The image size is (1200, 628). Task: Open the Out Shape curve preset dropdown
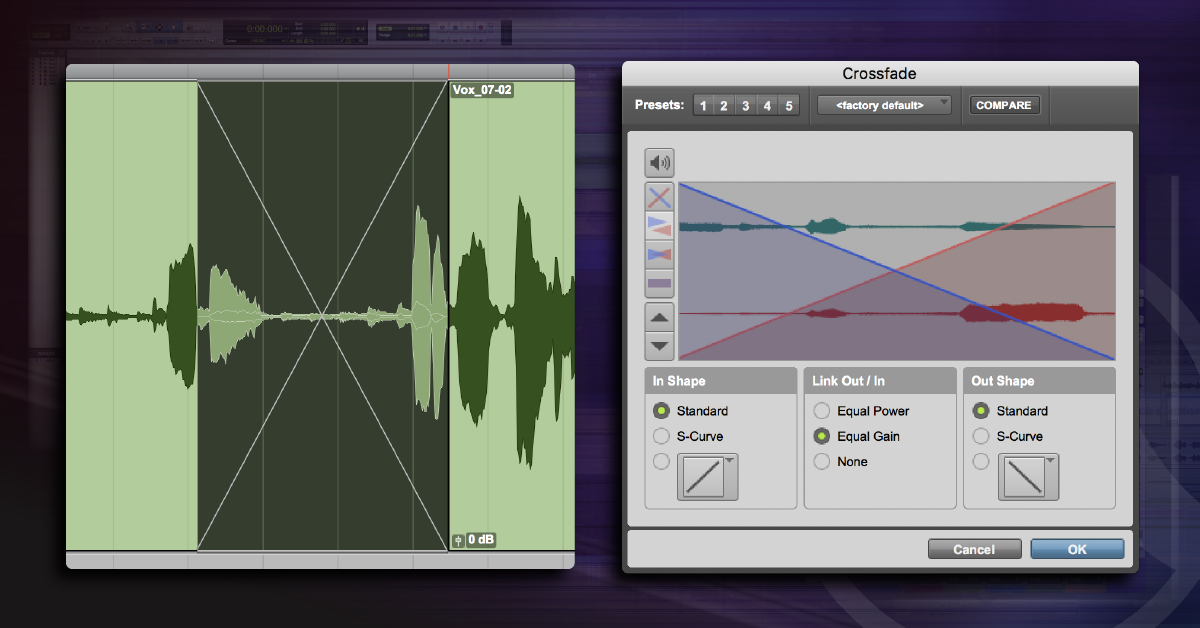click(1028, 476)
